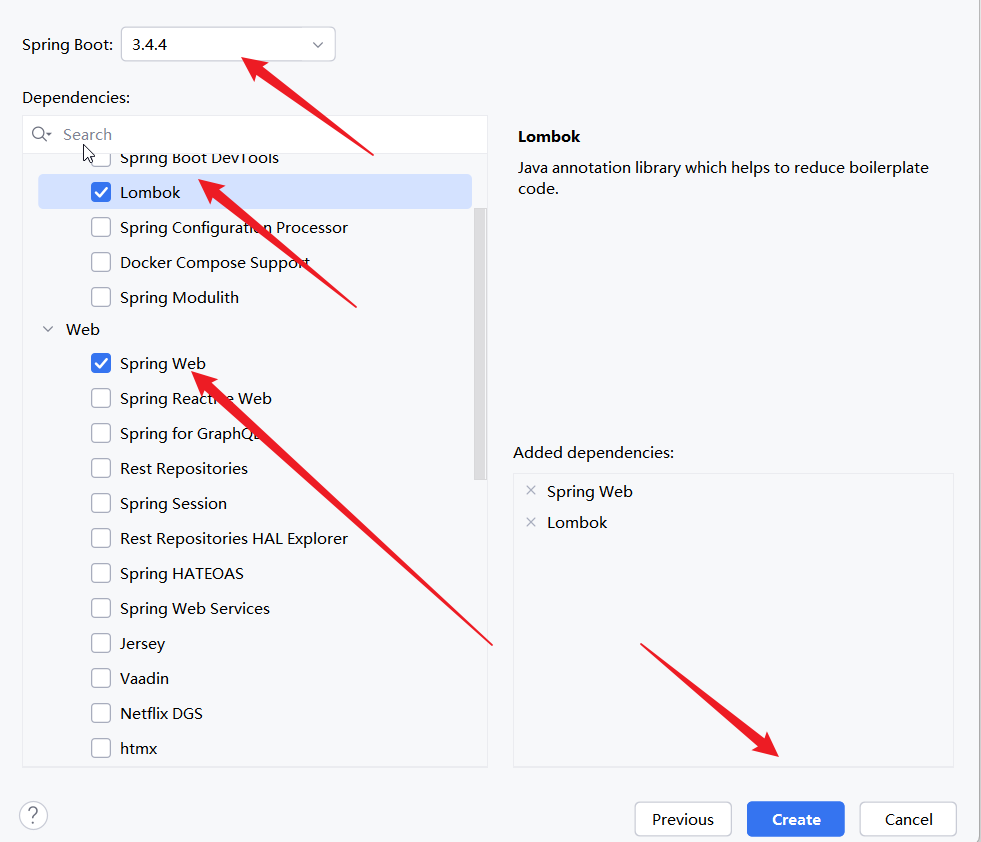Enable the Jersey checkbox
This screenshot has height=842, width=981.
(101, 644)
